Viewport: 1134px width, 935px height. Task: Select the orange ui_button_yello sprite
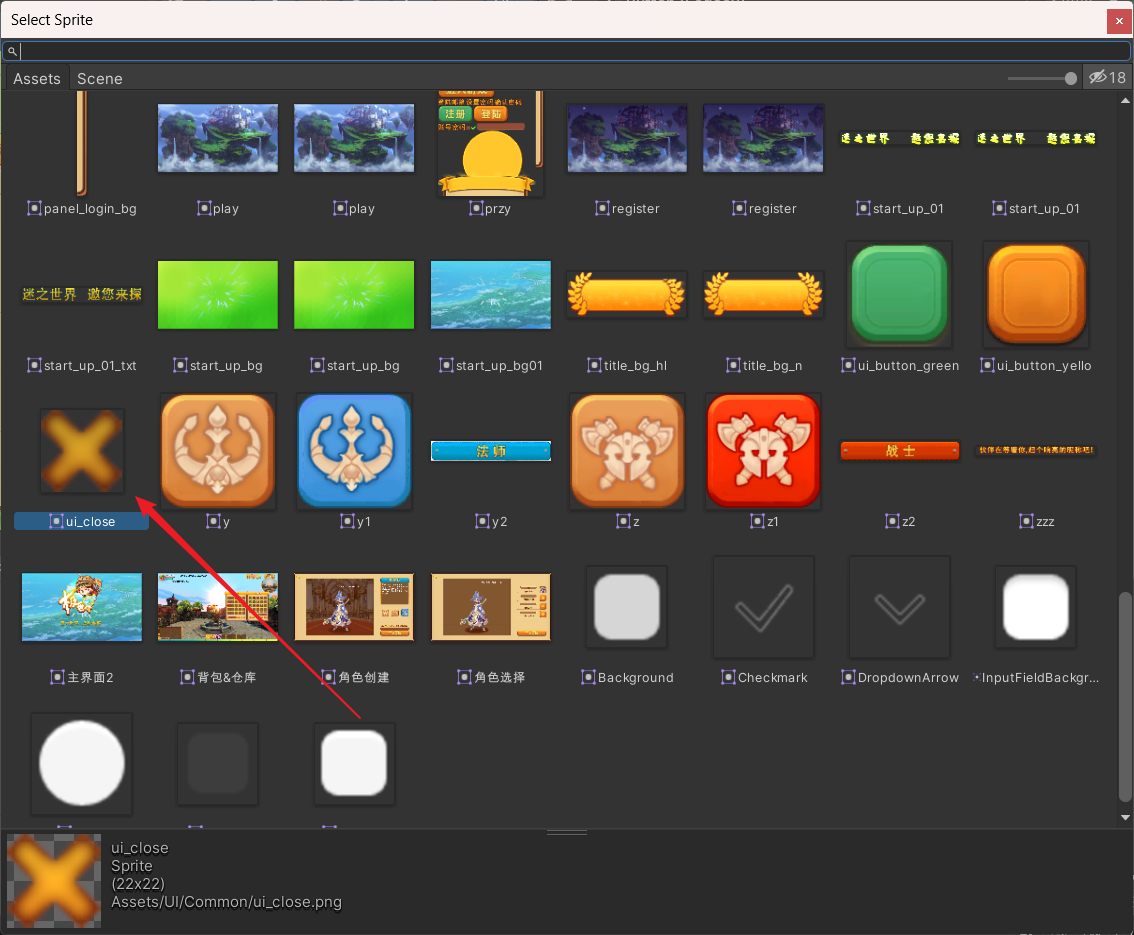pyautogui.click(x=1035, y=294)
